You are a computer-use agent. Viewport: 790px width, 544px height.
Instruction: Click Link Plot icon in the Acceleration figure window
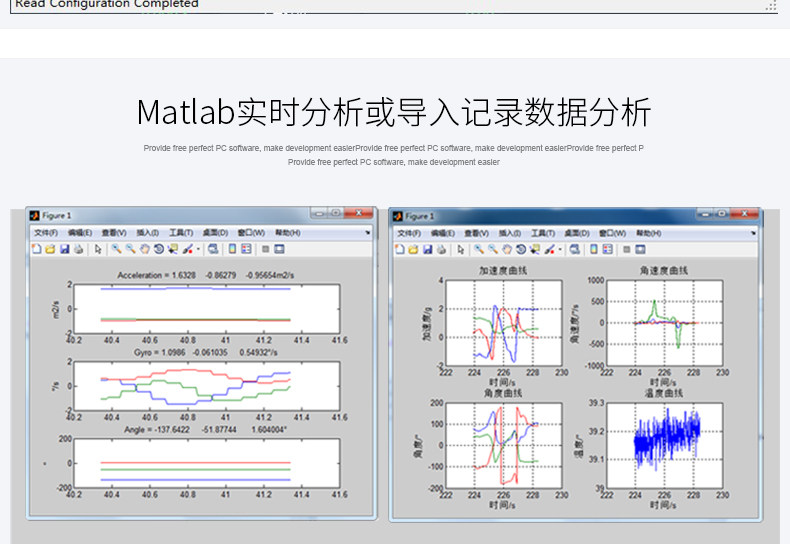213,249
